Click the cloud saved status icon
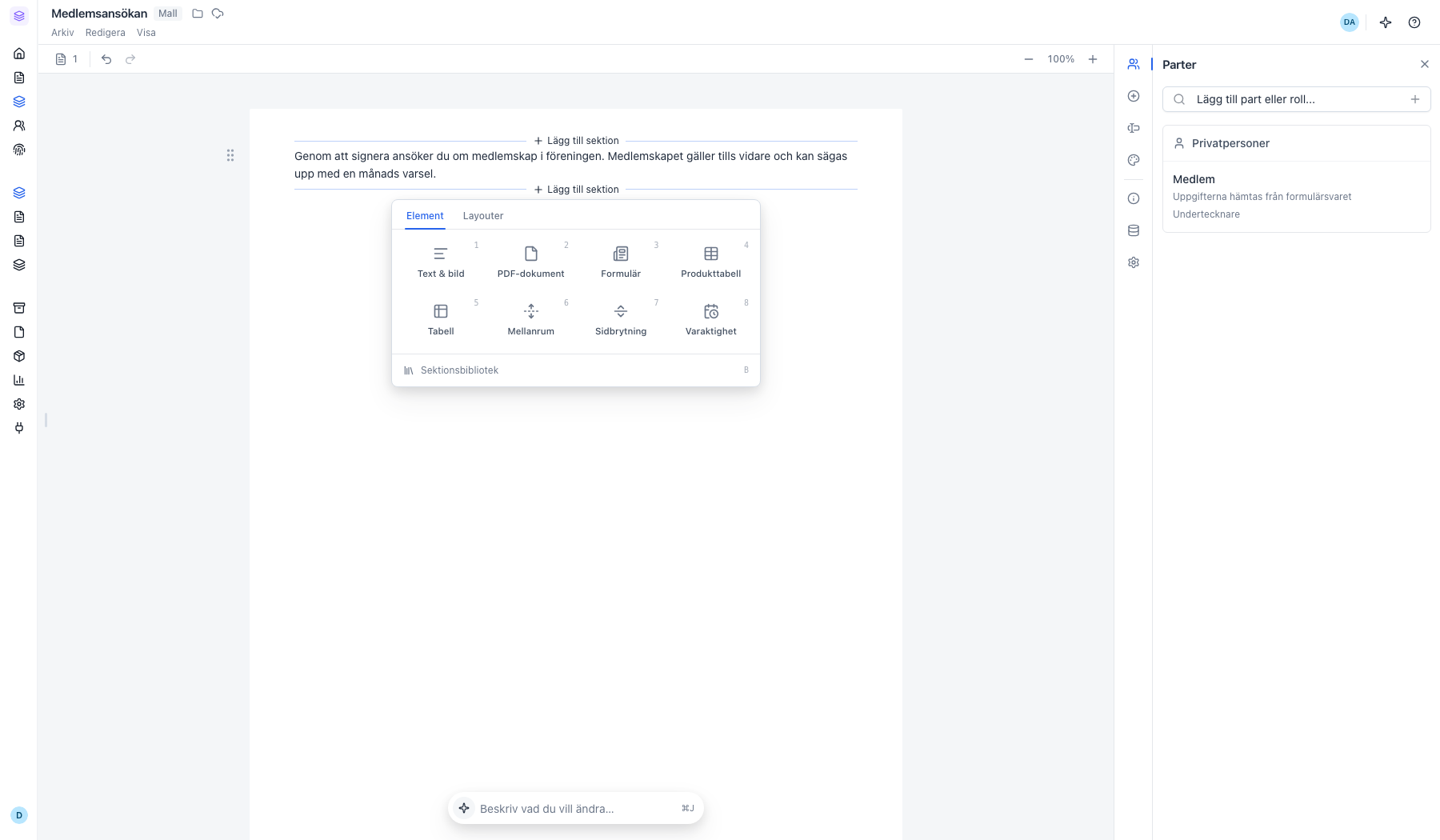1440x840 pixels. (218, 14)
